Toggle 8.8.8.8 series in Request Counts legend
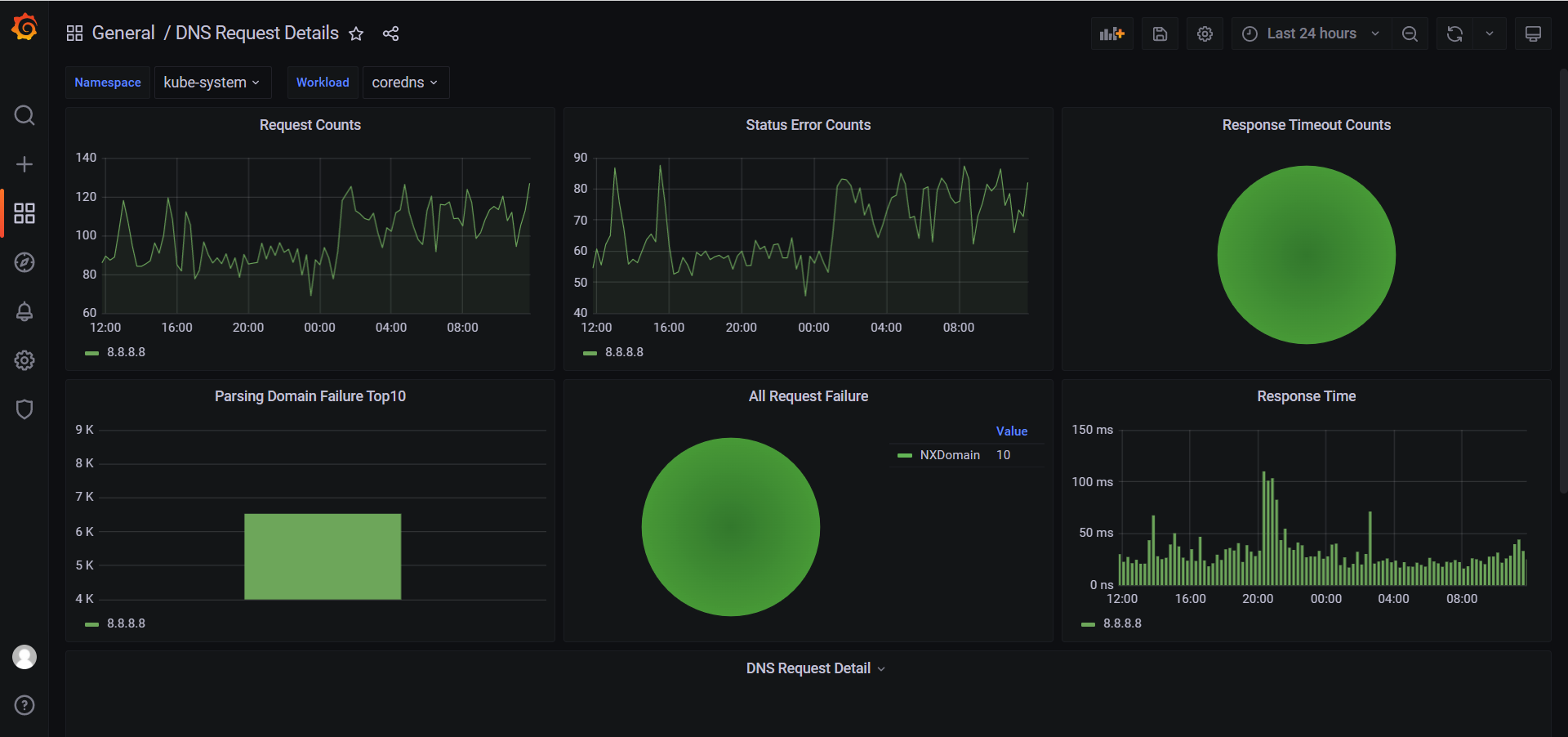Image resolution: width=1568 pixels, height=737 pixels. click(x=126, y=352)
